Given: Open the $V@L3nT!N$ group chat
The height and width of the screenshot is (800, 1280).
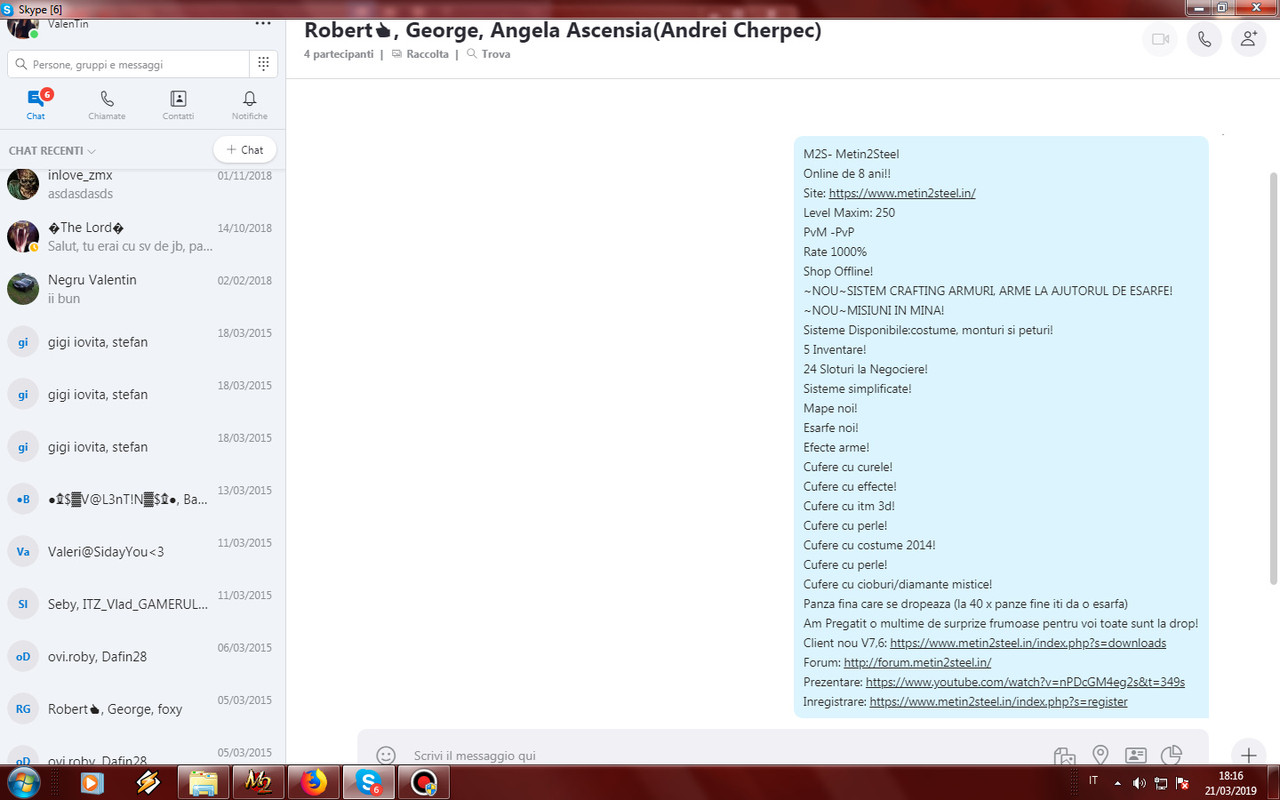Looking at the screenshot, I should (x=142, y=499).
